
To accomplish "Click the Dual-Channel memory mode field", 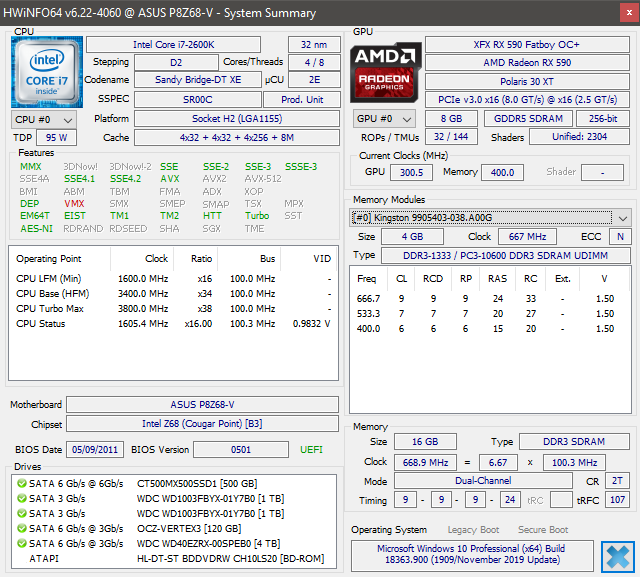I will 483,481.
